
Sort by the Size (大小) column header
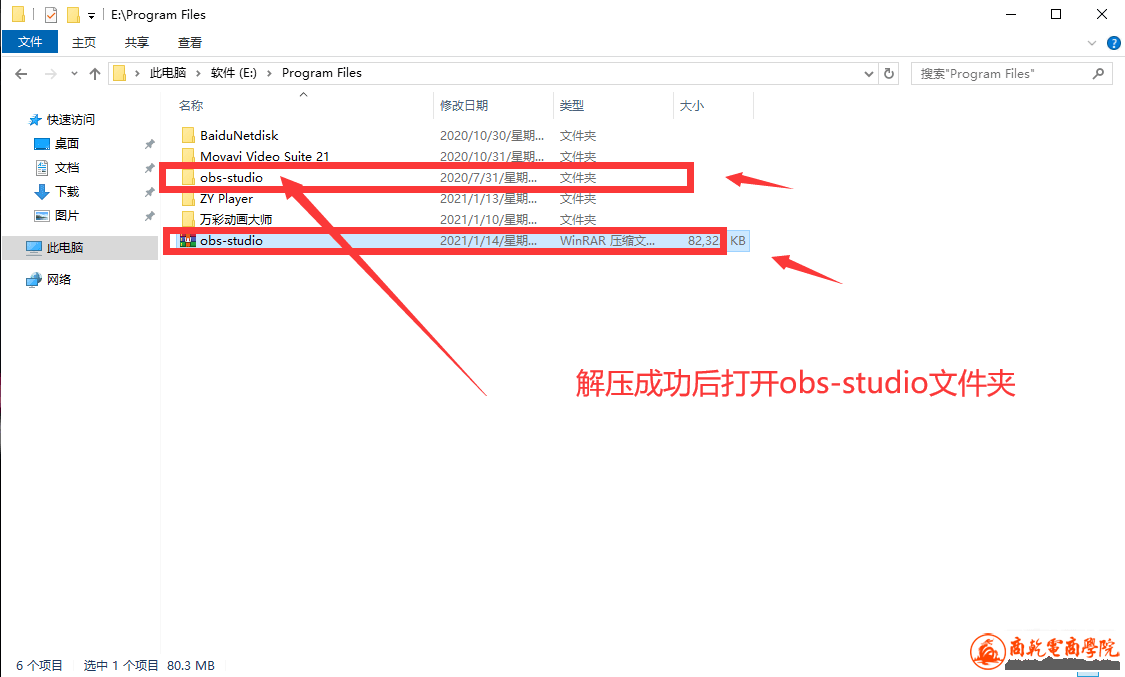click(x=692, y=105)
